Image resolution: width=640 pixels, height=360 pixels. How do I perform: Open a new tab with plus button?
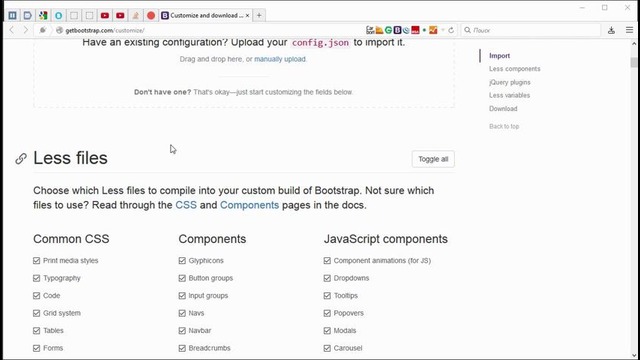pos(259,16)
